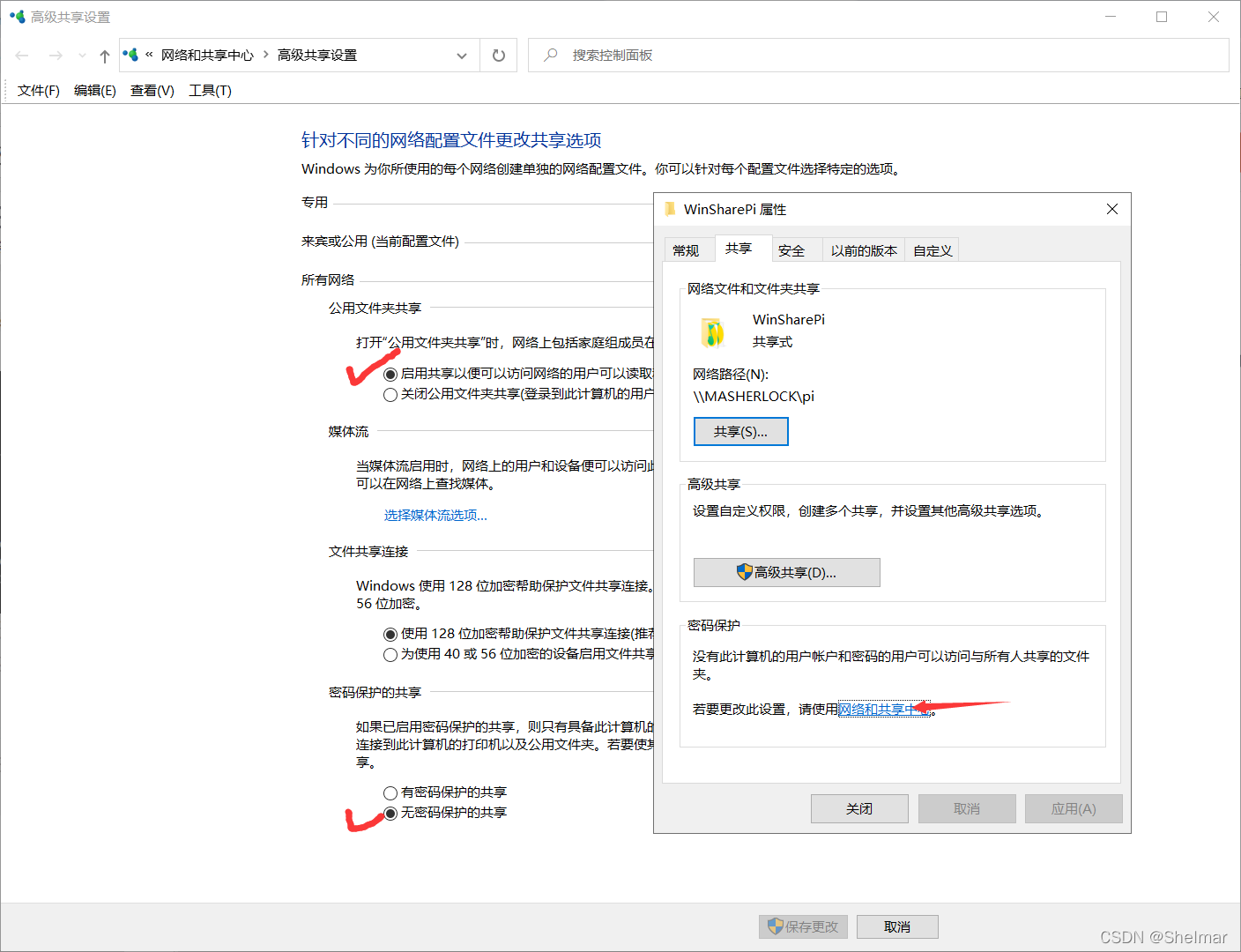Switch to 自定义 tab

tap(933, 250)
